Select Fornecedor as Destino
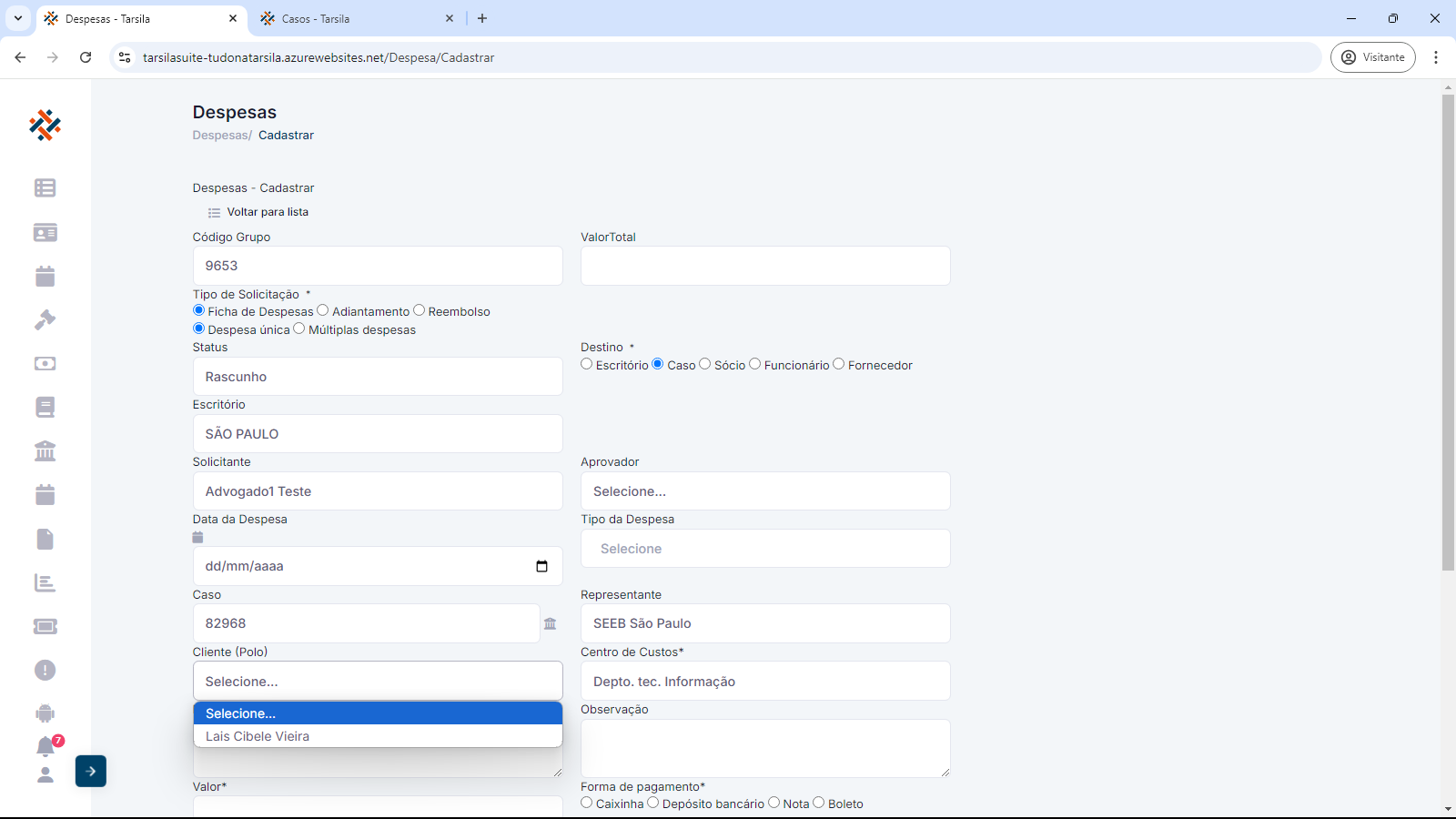This screenshot has height=819, width=1456. tap(839, 364)
